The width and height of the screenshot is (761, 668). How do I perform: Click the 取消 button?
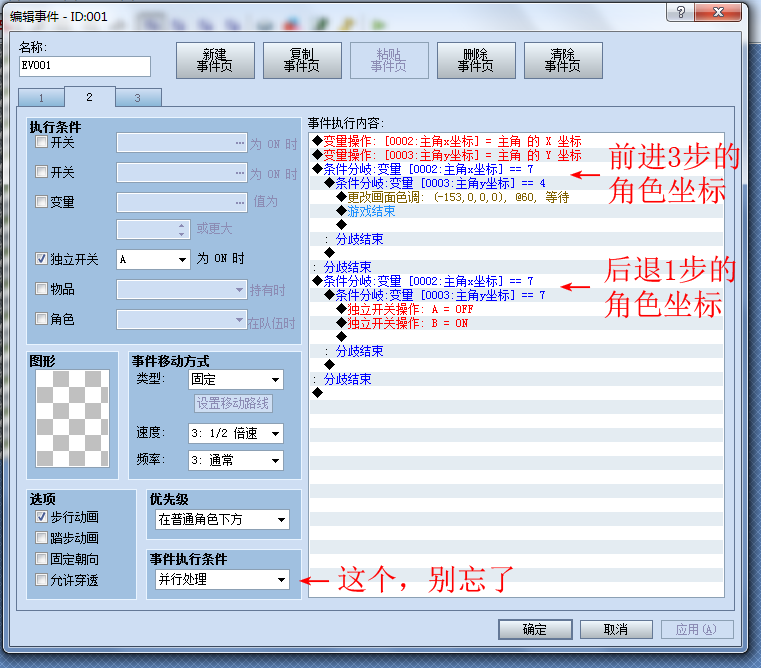(x=616, y=630)
